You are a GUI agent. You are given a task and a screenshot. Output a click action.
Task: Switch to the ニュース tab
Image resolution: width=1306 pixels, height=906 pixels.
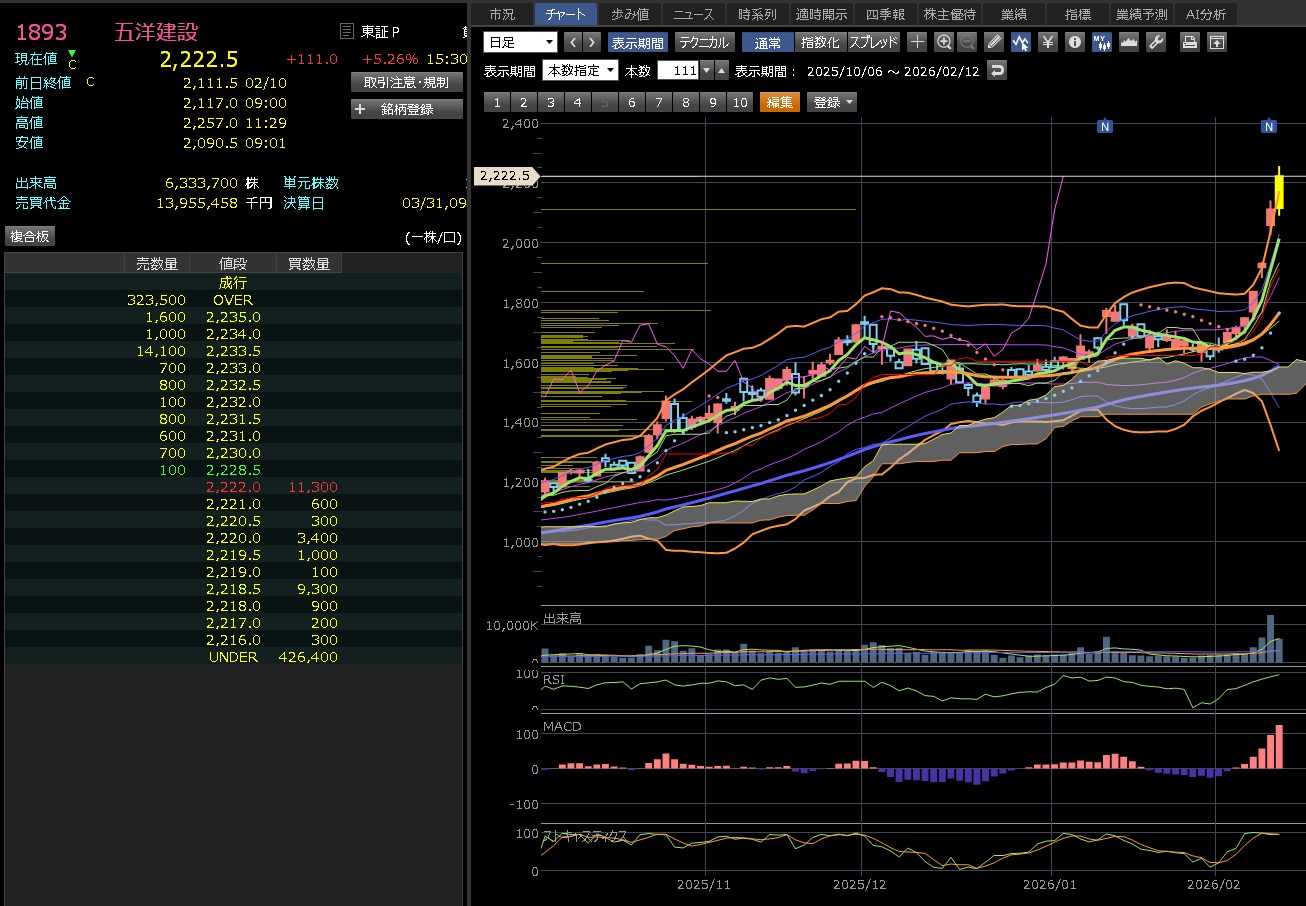pos(694,14)
